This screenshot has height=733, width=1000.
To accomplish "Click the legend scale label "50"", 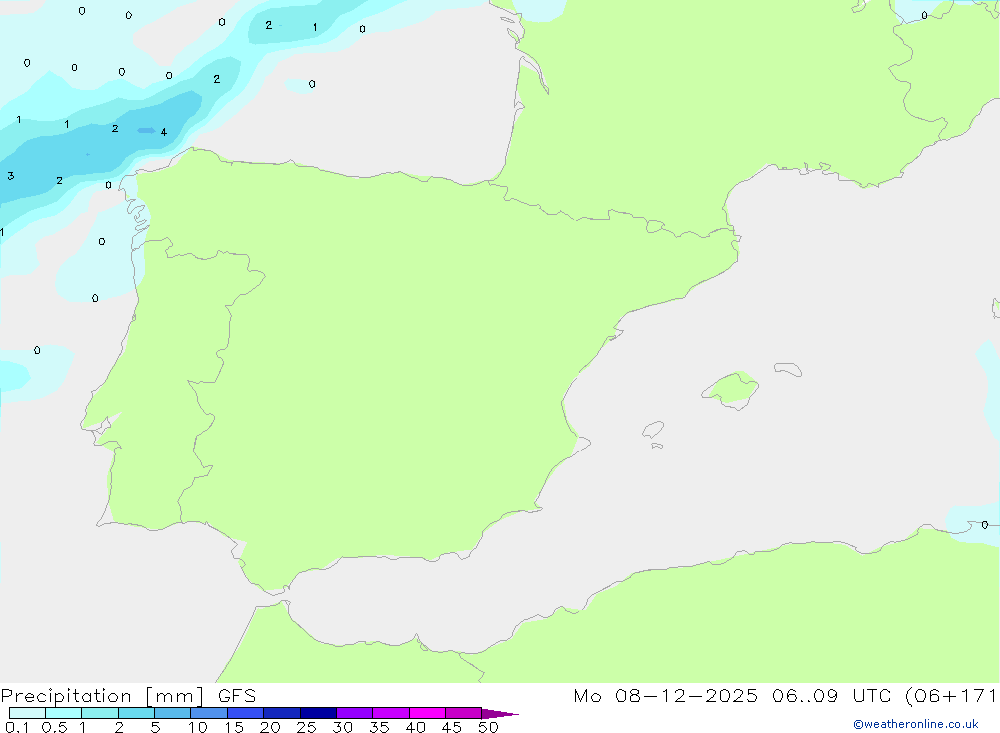I will [x=489, y=727].
